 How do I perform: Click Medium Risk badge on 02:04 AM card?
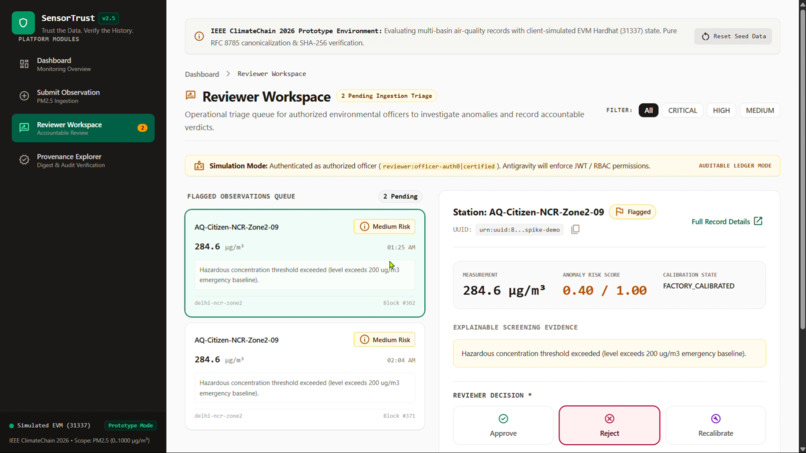[384, 340]
